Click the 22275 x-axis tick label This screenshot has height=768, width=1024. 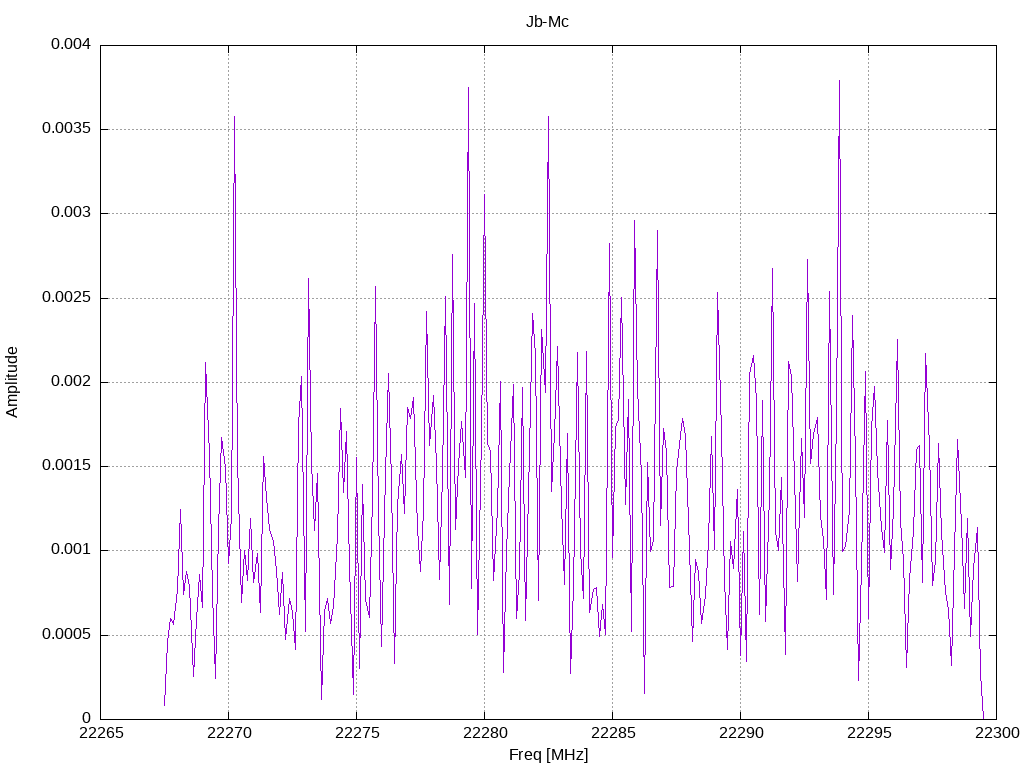(x=357, y=733)
